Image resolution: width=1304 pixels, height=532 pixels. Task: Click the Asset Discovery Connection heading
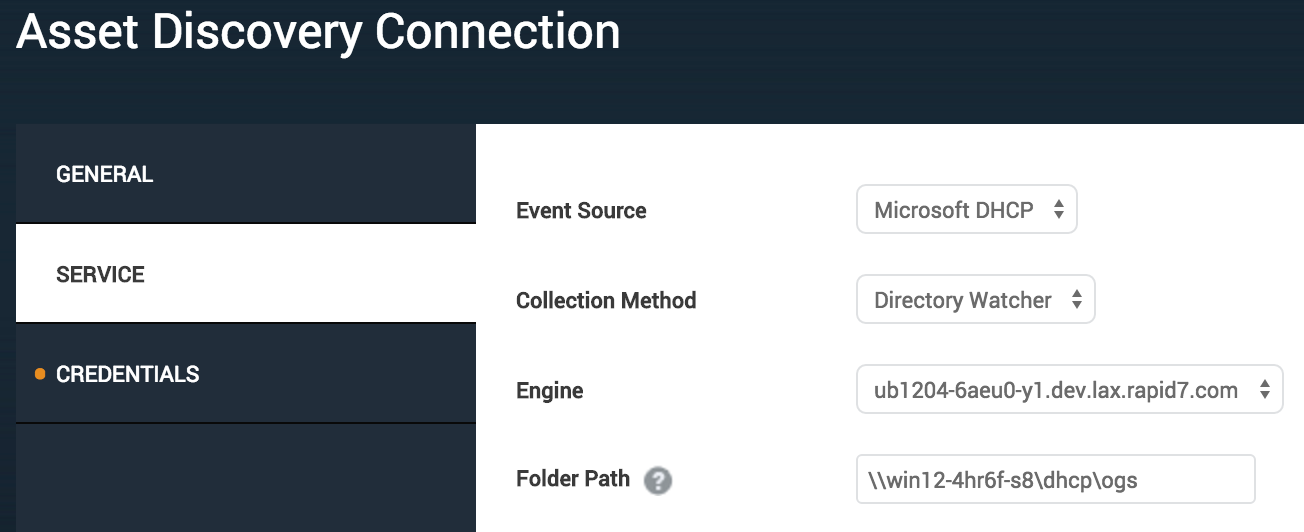318,32
